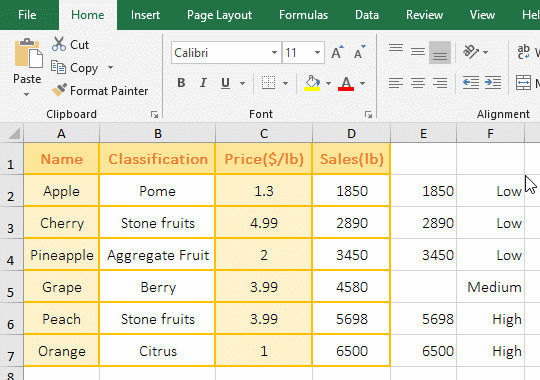The height and width of the screenshot is (380, 540).
Task: Select column D header
Action: (351, 133)
